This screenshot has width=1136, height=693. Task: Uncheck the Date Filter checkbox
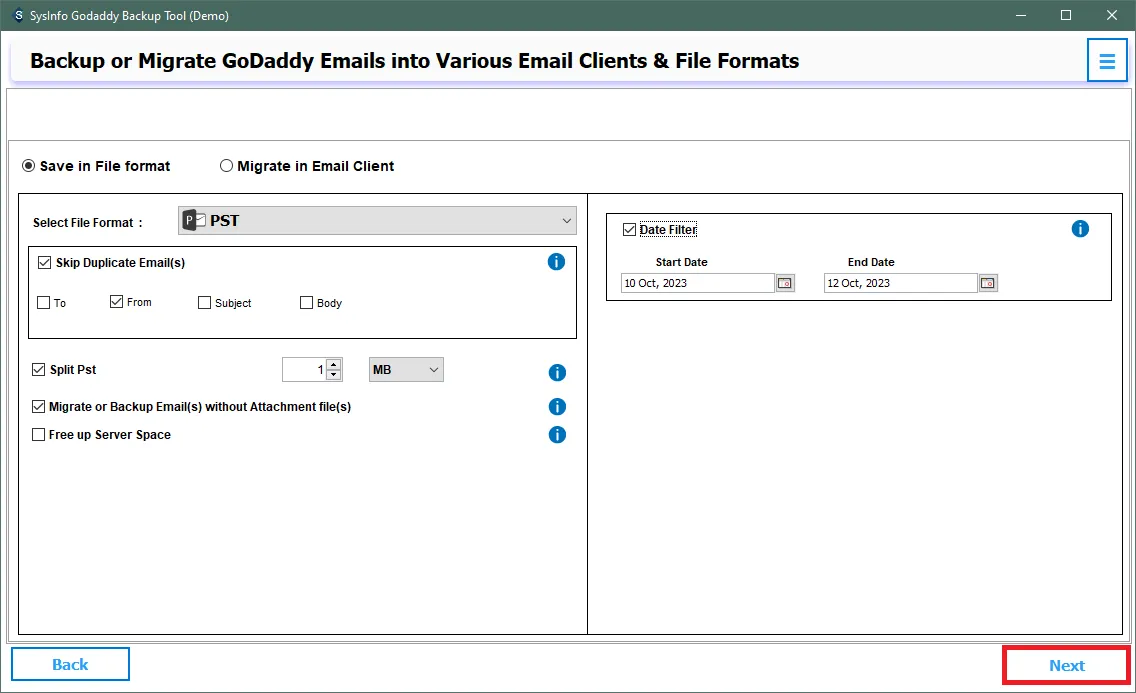tap(629, 230)
